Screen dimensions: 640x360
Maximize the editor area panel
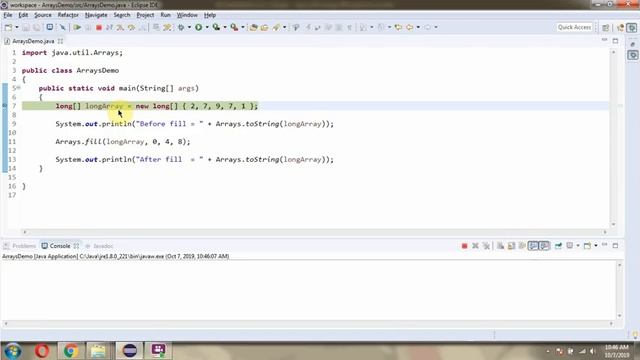[615, 41]
